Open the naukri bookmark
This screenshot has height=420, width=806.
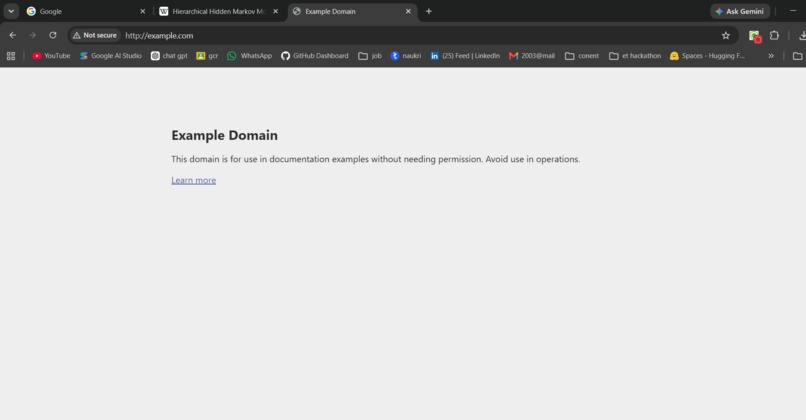click(x=406, y=56)
